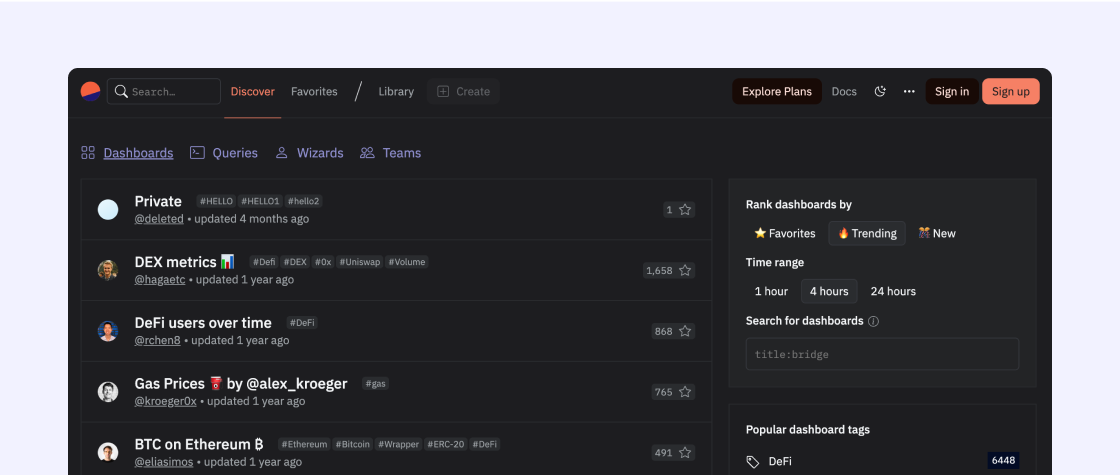1120x475 pixels.
Task: Click the tag icon next to DeFi
Action: pyautogui.click(x=752, y=461)
